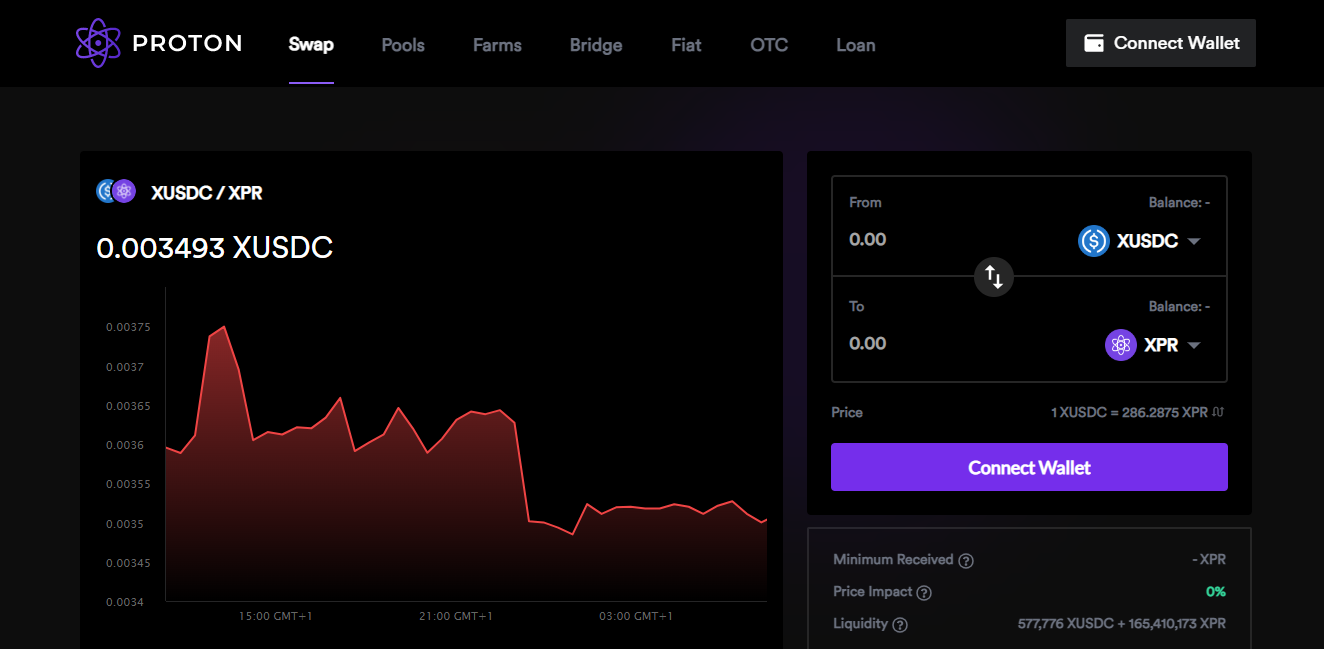Click the To field Balance label
1324x649 pixels.
1179,306
